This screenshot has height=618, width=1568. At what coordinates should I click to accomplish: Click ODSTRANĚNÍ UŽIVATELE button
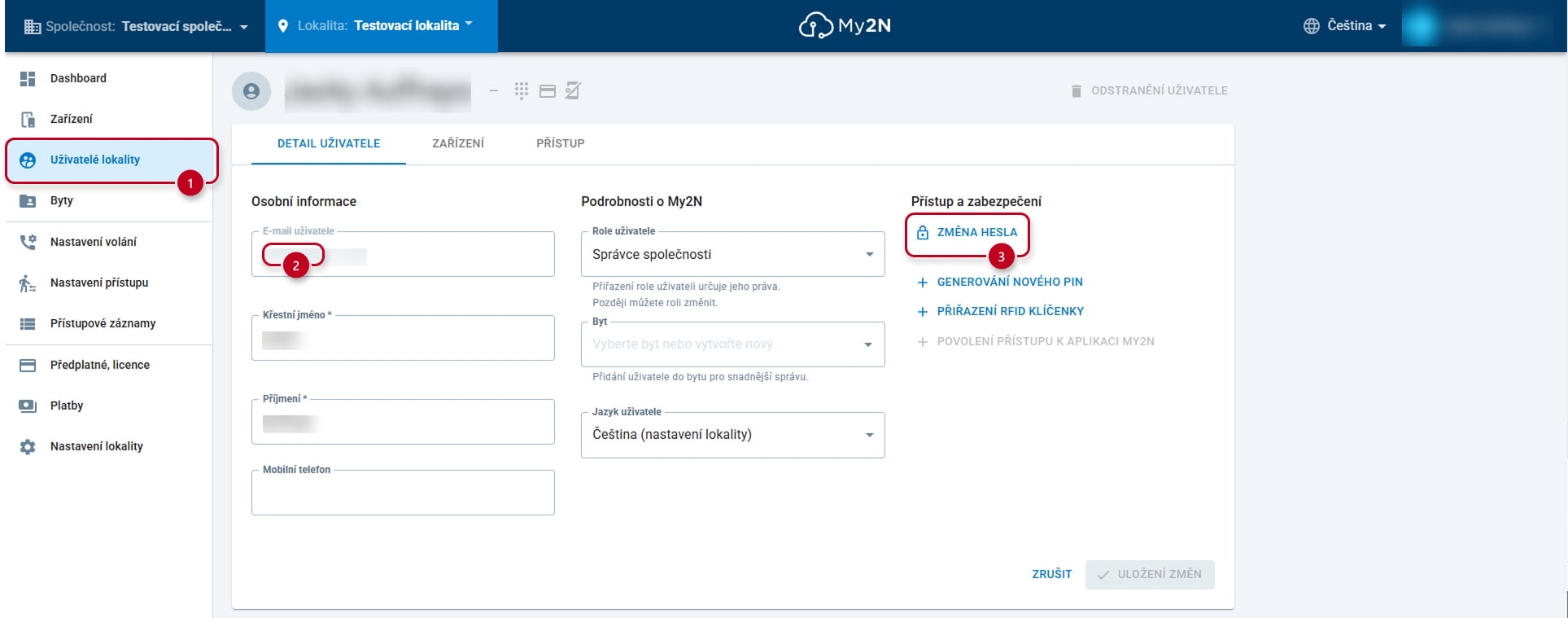pos(1149,90)
